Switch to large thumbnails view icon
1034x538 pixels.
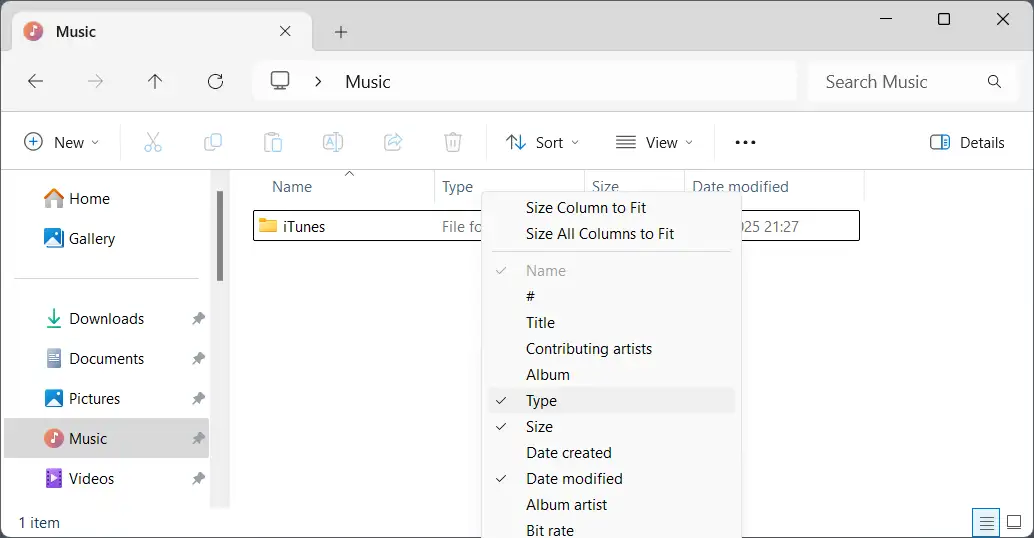point(1014,522)
